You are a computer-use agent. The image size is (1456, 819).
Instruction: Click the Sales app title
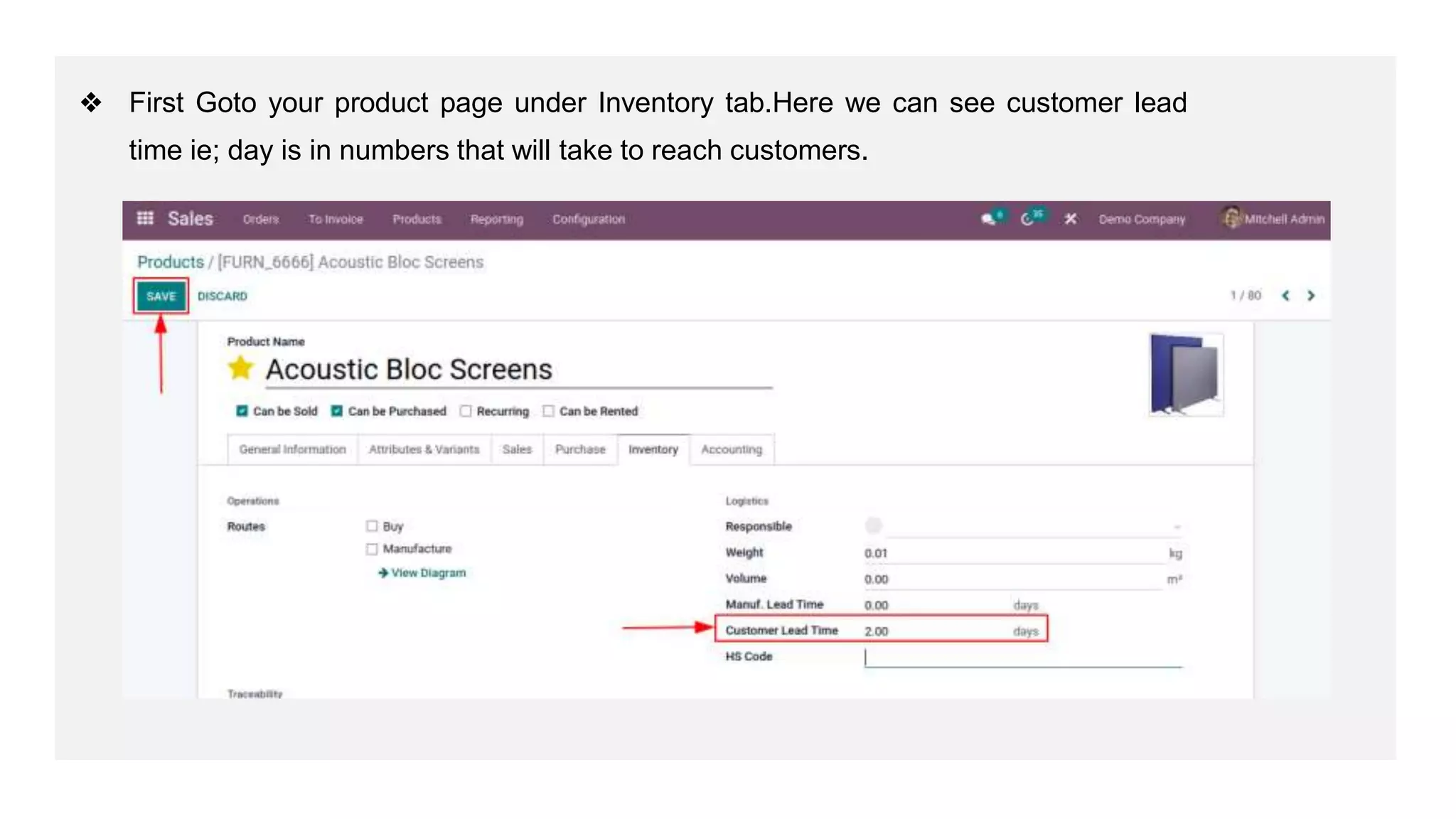pyautogui.click(x=191, y=218)
